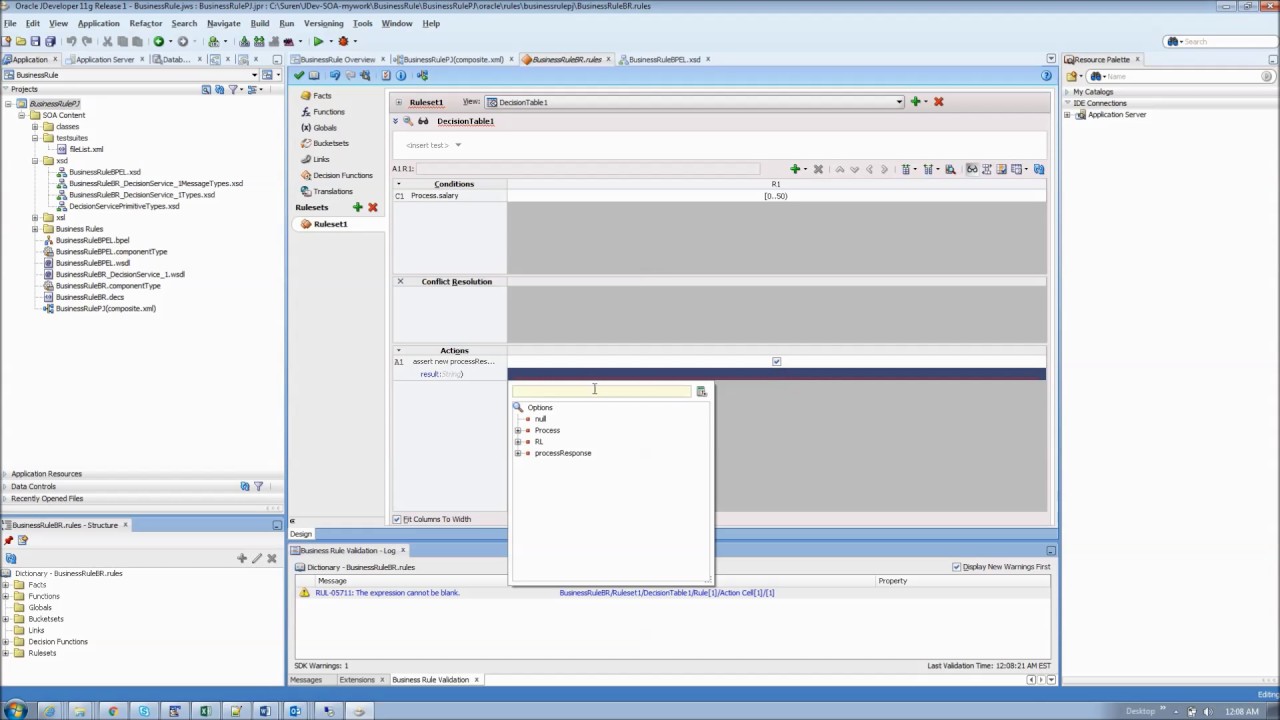Click the expression text input field

(601, 391)
